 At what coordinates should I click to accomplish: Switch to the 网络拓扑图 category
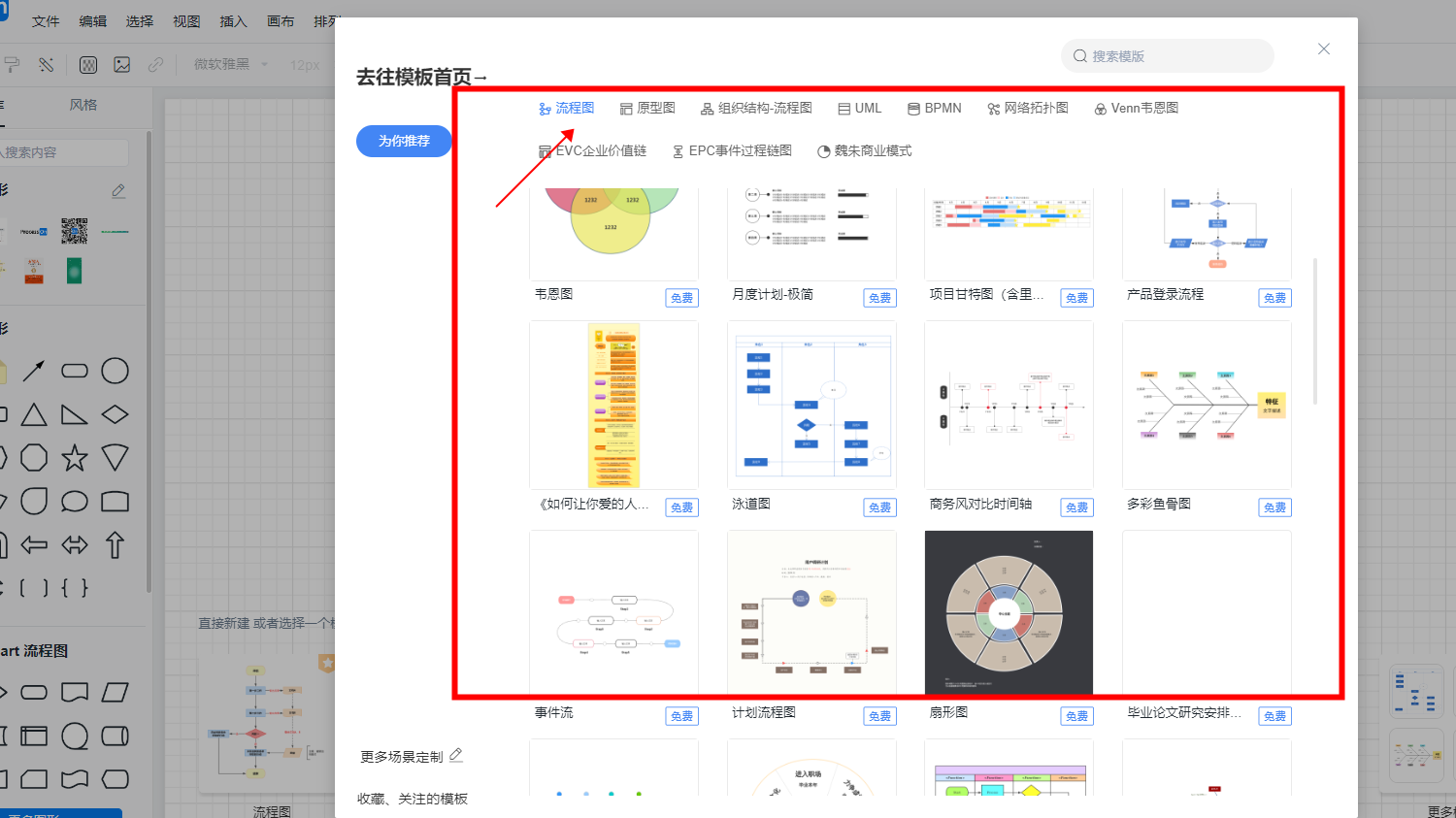point(1028,109)
